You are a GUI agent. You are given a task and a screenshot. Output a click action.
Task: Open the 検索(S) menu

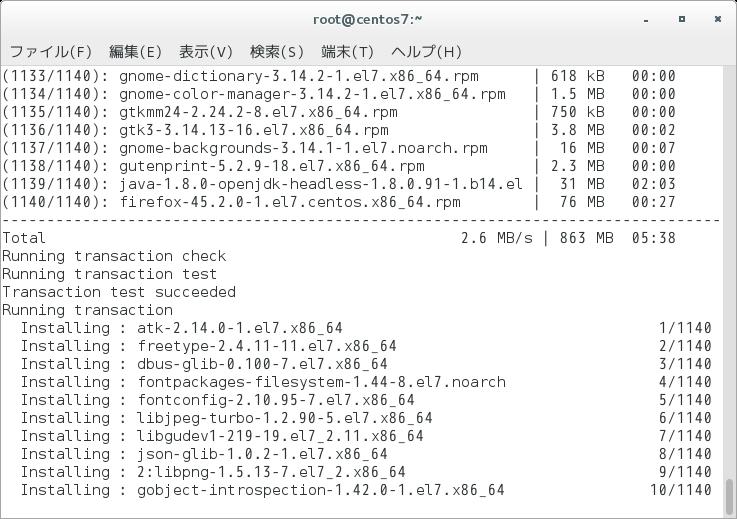[277, 51]
